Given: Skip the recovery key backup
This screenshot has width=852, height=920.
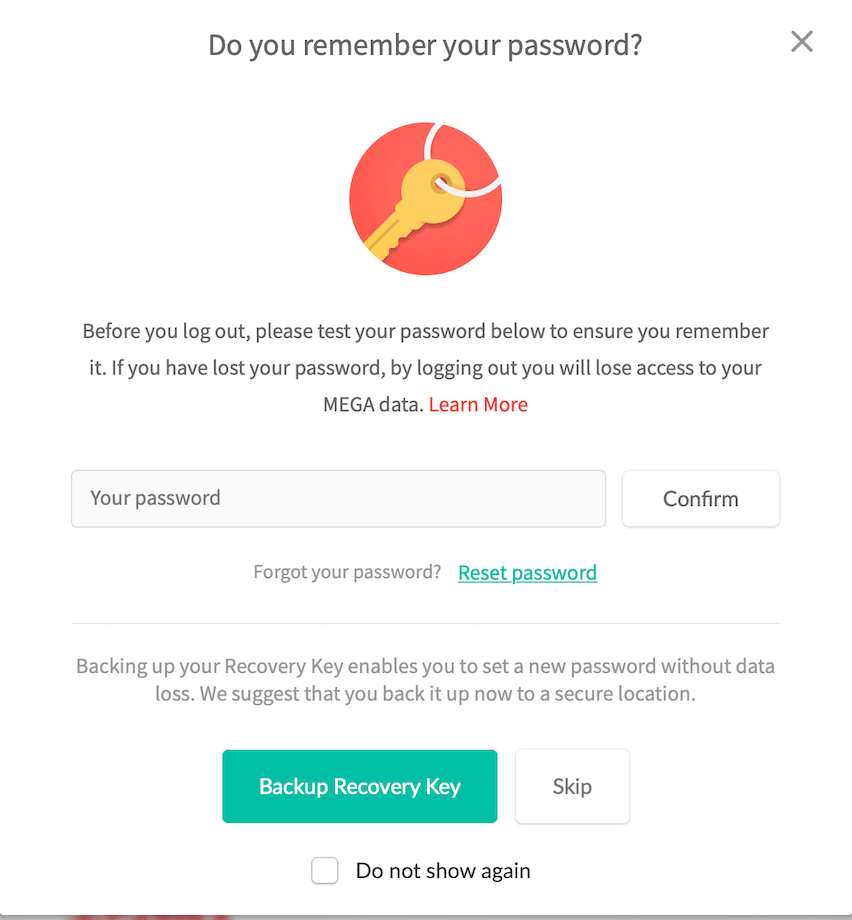Looking at the screenshot, I should (572, 787).
